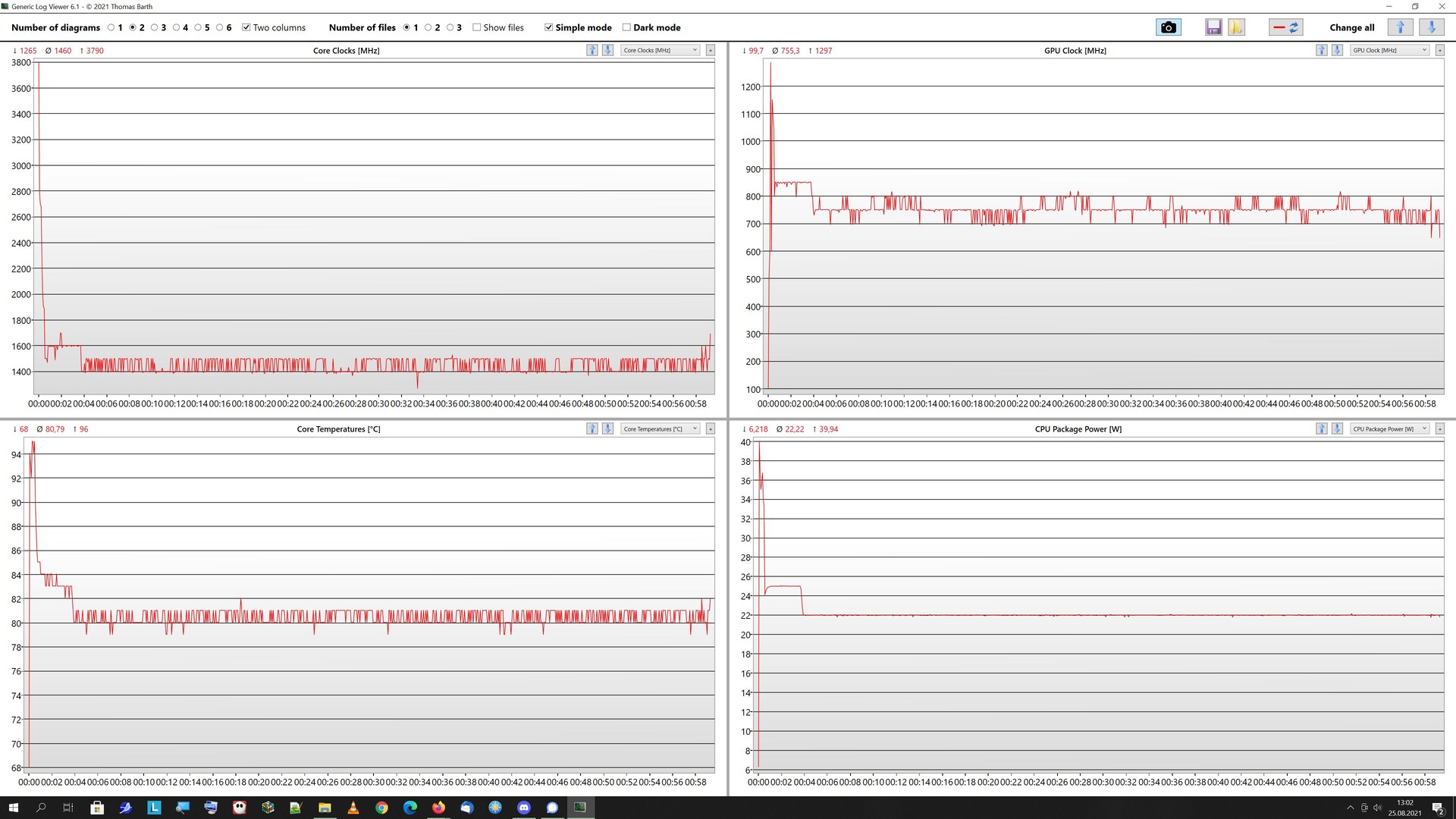This screenshot has height=819, width=1456.
Task: Open Firefox from the taskbar
Action: point(438,808)
